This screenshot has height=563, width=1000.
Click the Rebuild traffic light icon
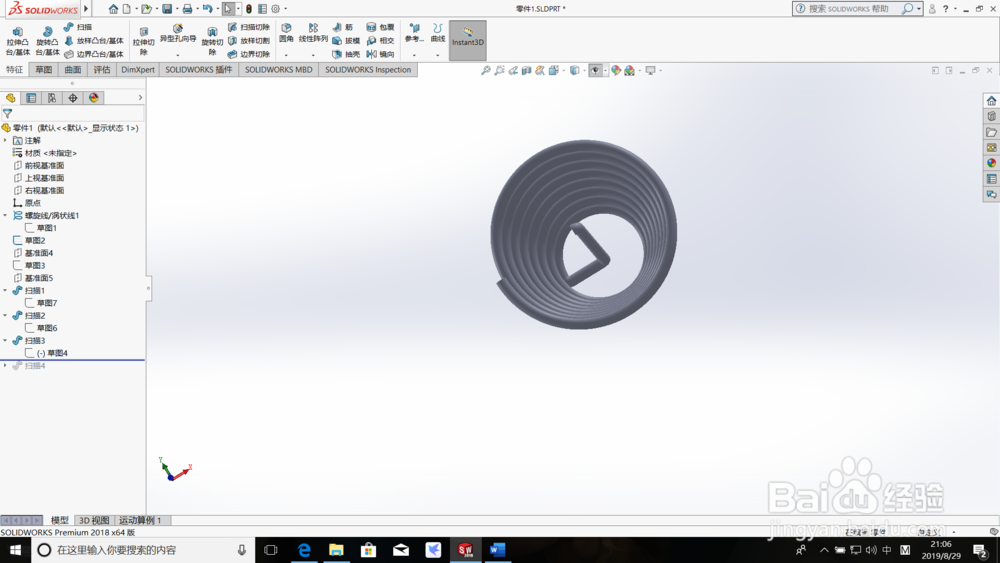[x=249, y=9]
